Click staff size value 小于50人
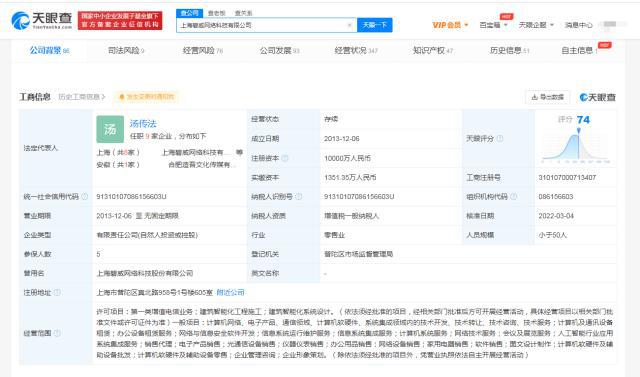This screenshot has height=377, width=640. (552, 235)
